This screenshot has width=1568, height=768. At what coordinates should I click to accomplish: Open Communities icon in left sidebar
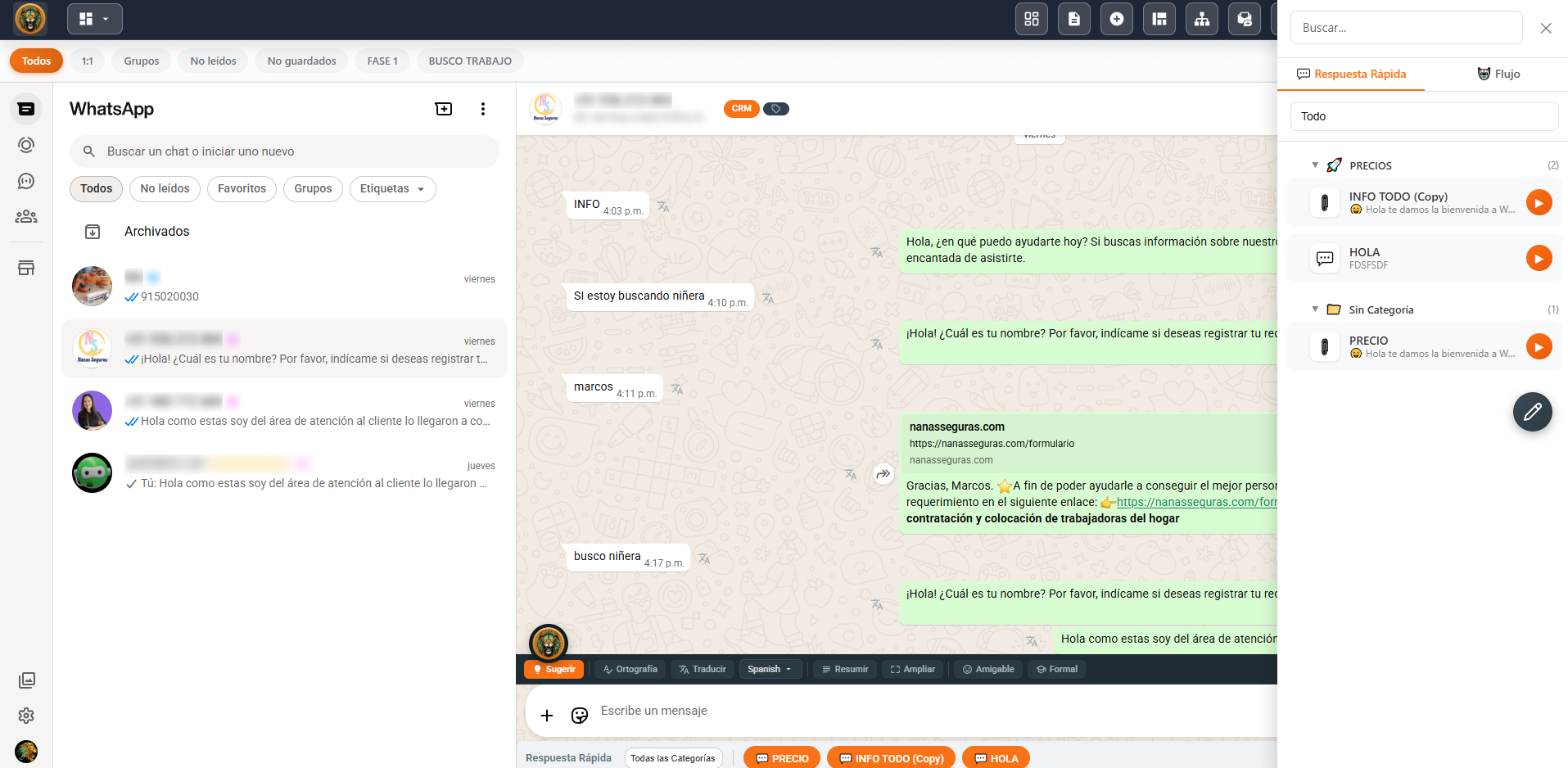click(x=26, y=217)
